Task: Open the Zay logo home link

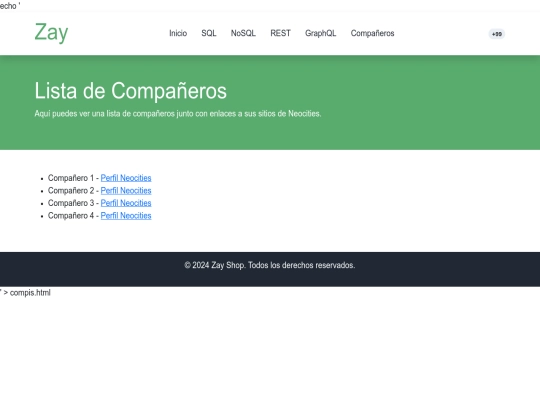Action: 51,33
